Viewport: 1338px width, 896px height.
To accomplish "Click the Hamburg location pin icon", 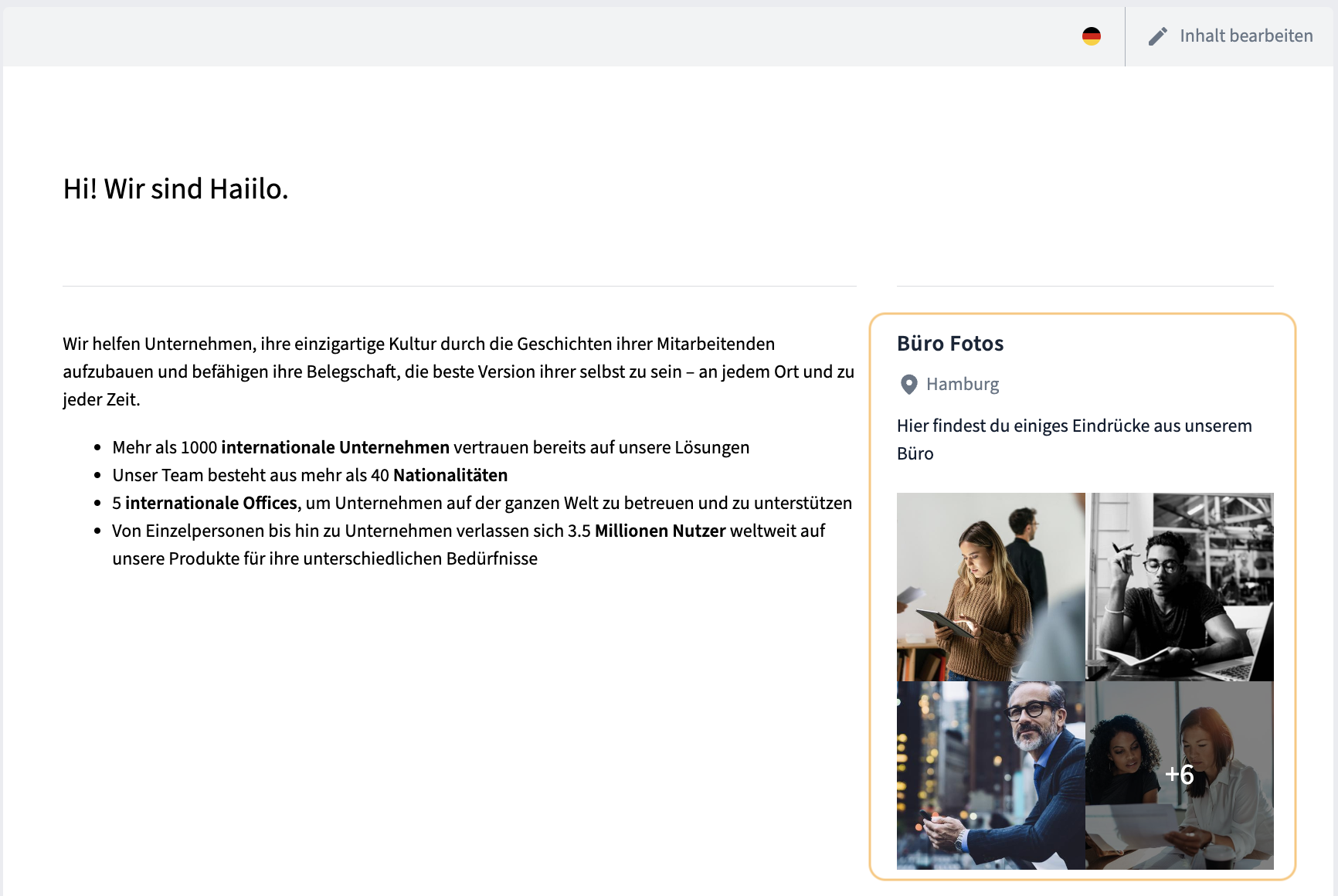I will [x=908, y=384].
